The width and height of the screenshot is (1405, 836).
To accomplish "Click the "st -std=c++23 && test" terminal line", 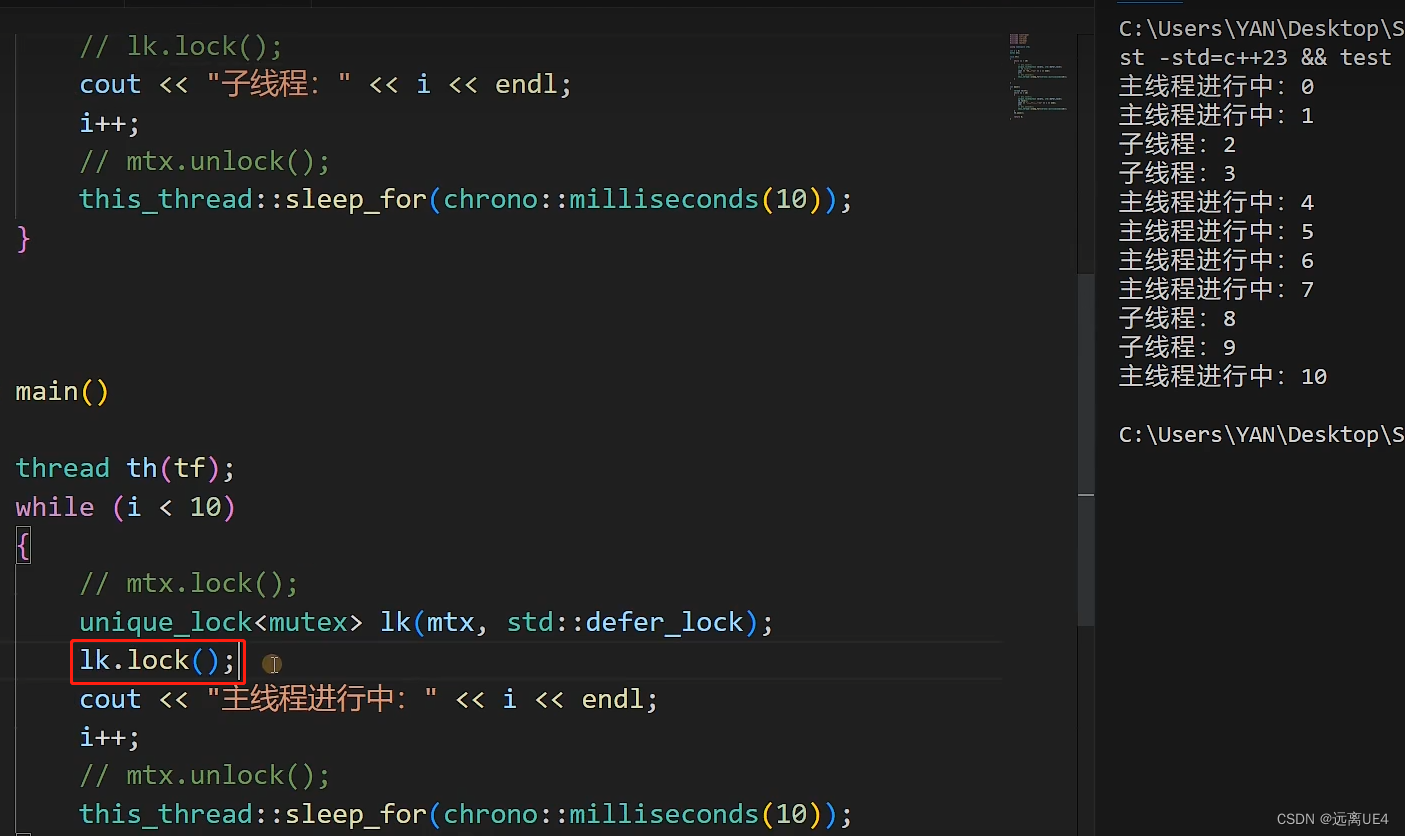I will pyautogui.click(x=1255, y=58).
